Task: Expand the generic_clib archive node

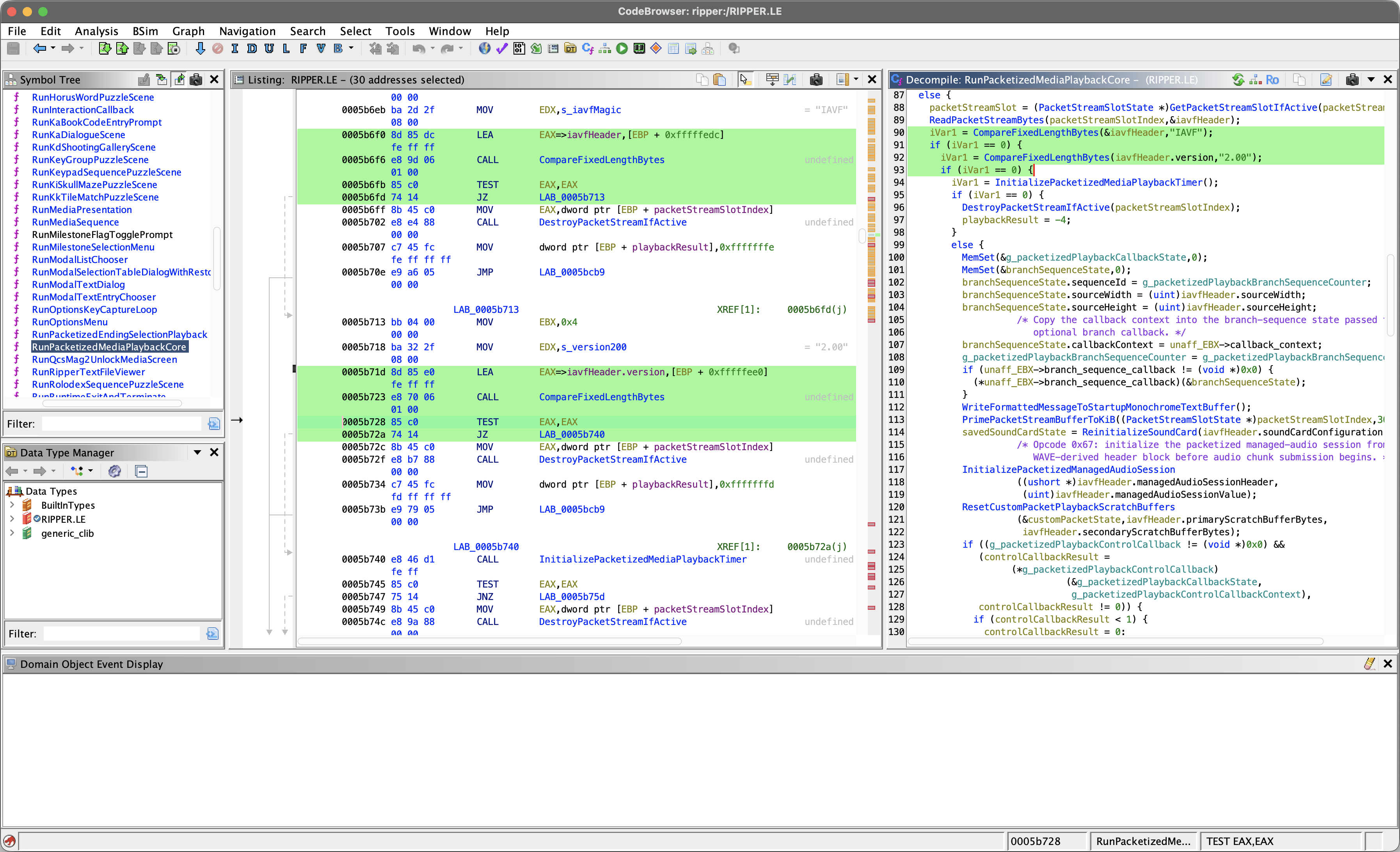Action: [x=12, y=533]
